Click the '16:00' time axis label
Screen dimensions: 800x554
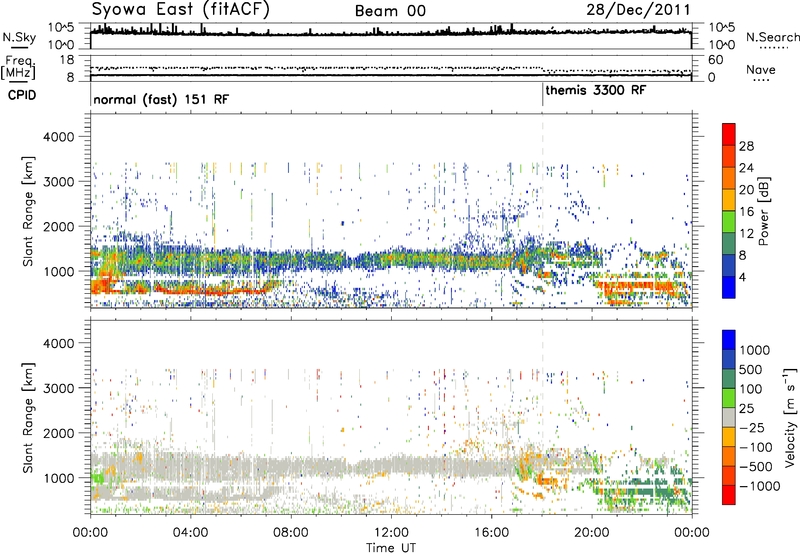[491, 532]
